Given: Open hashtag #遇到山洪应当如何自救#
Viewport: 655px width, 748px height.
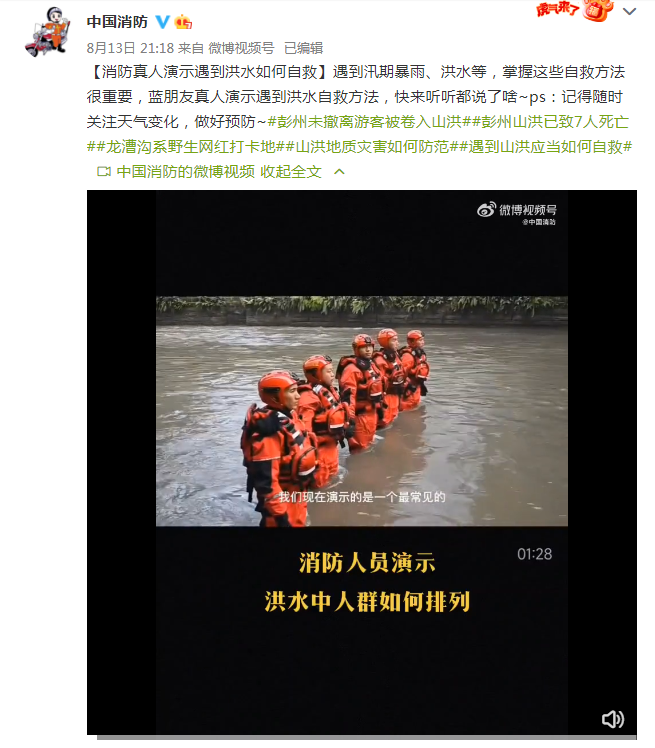Looking at the screenshot, I should (x=545, y=147).
